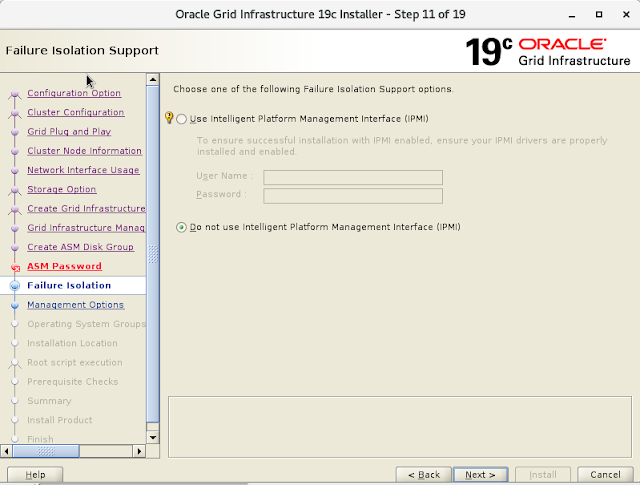Screen dimensions: 640x485
Task: Click the Failure Isolation current step marker
Action: coord(15,286)
